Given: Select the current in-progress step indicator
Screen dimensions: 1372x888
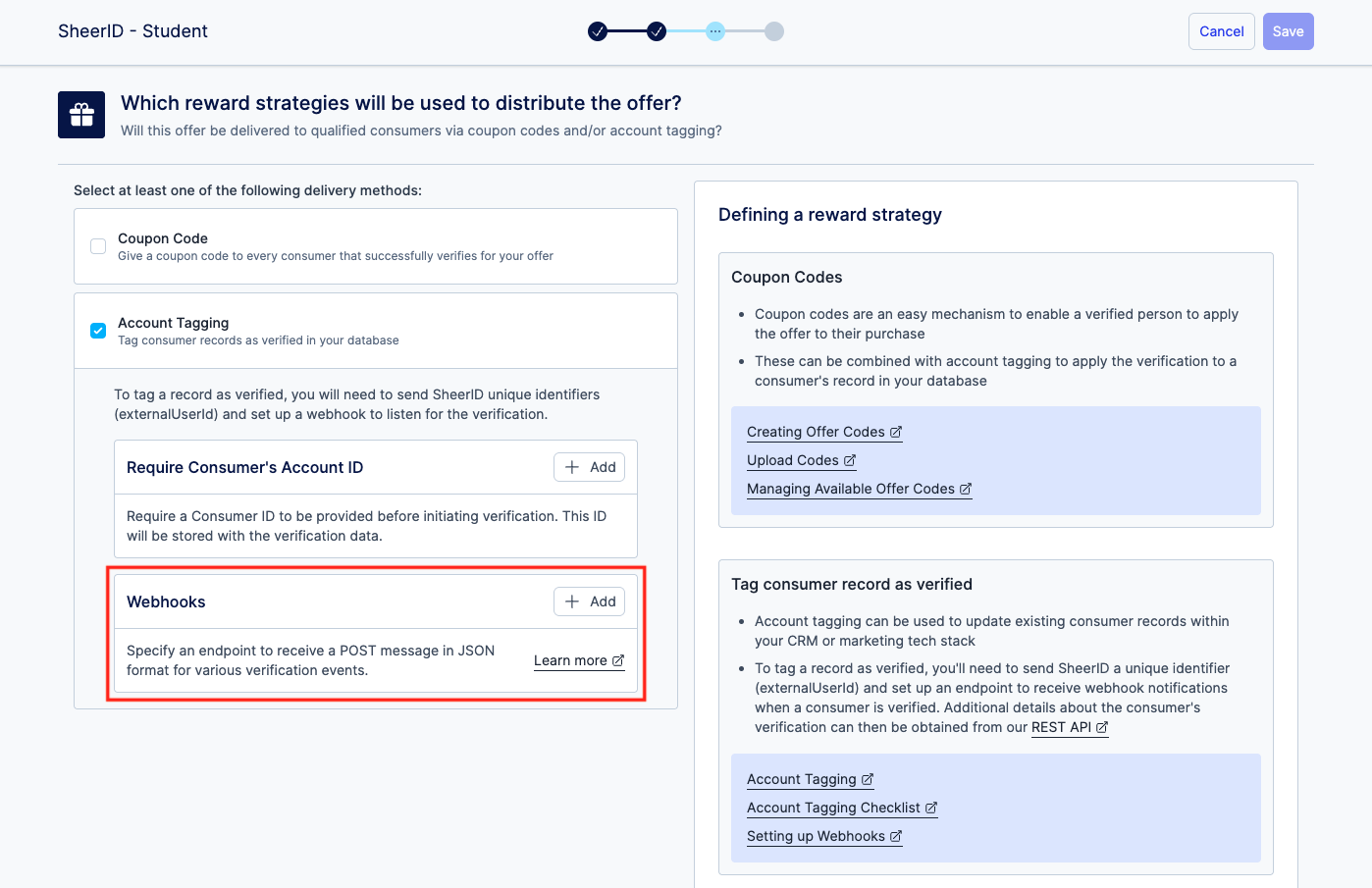Looking at the screenshot, I should pyautogui.click(x=715, y=31).
